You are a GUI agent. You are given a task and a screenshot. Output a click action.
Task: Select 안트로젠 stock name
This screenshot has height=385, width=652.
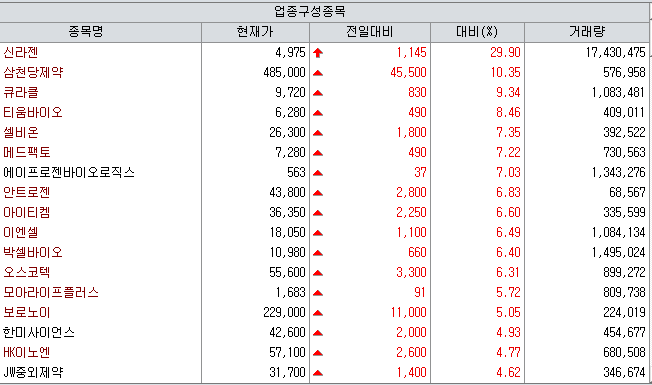(27, 192)
